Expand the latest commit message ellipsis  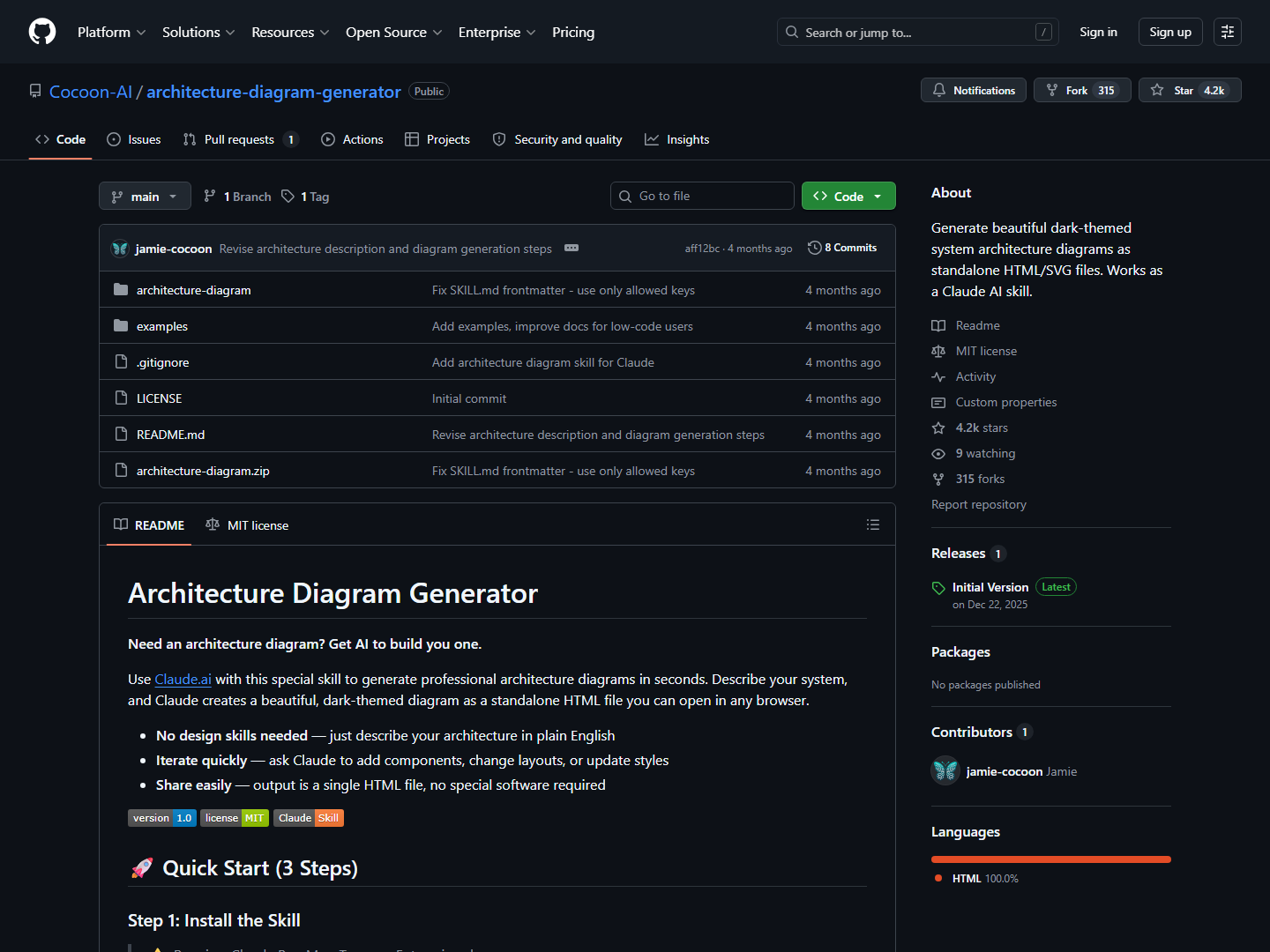tap(571, 248)
